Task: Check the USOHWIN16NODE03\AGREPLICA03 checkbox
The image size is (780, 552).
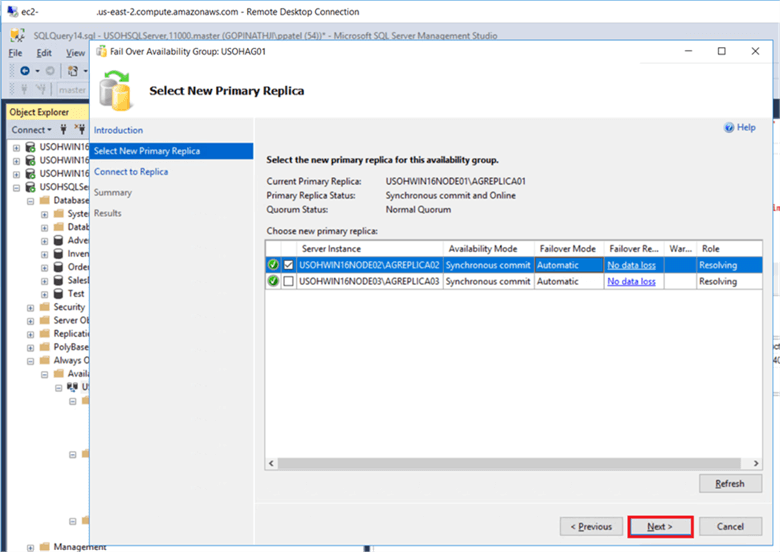Action: [x=289, y=281]
